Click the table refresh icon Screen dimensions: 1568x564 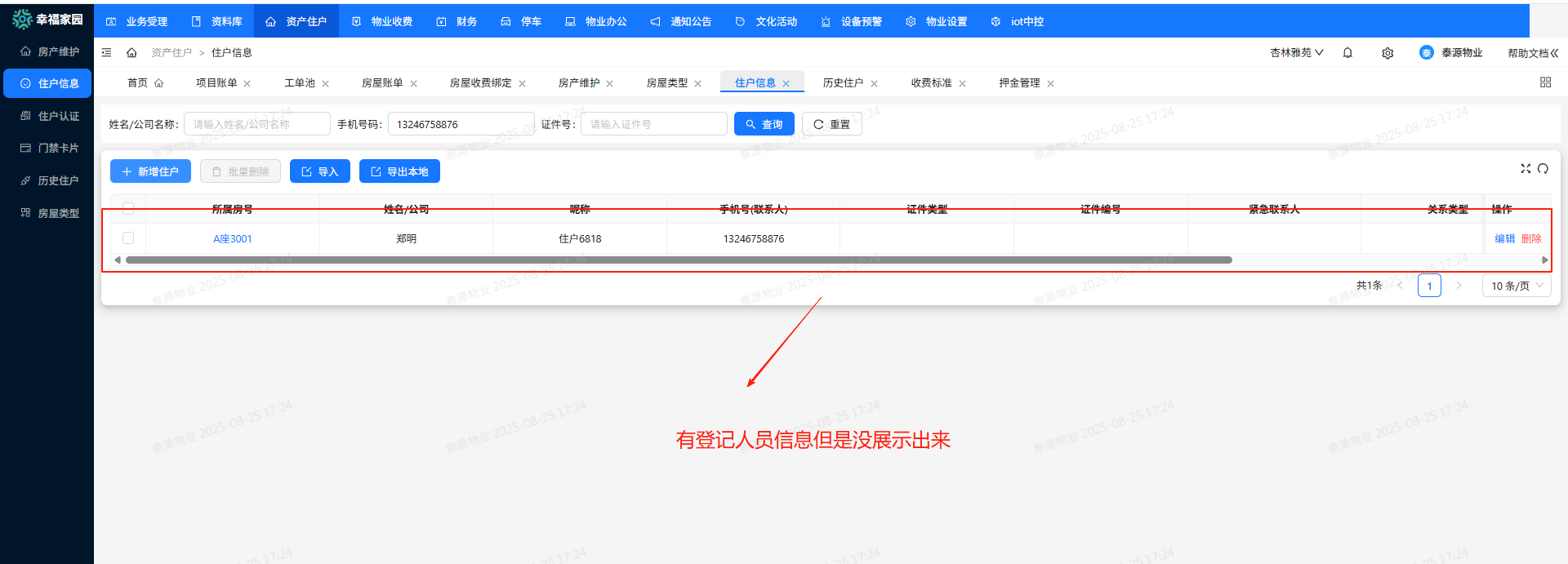[x=1543, y=169]
